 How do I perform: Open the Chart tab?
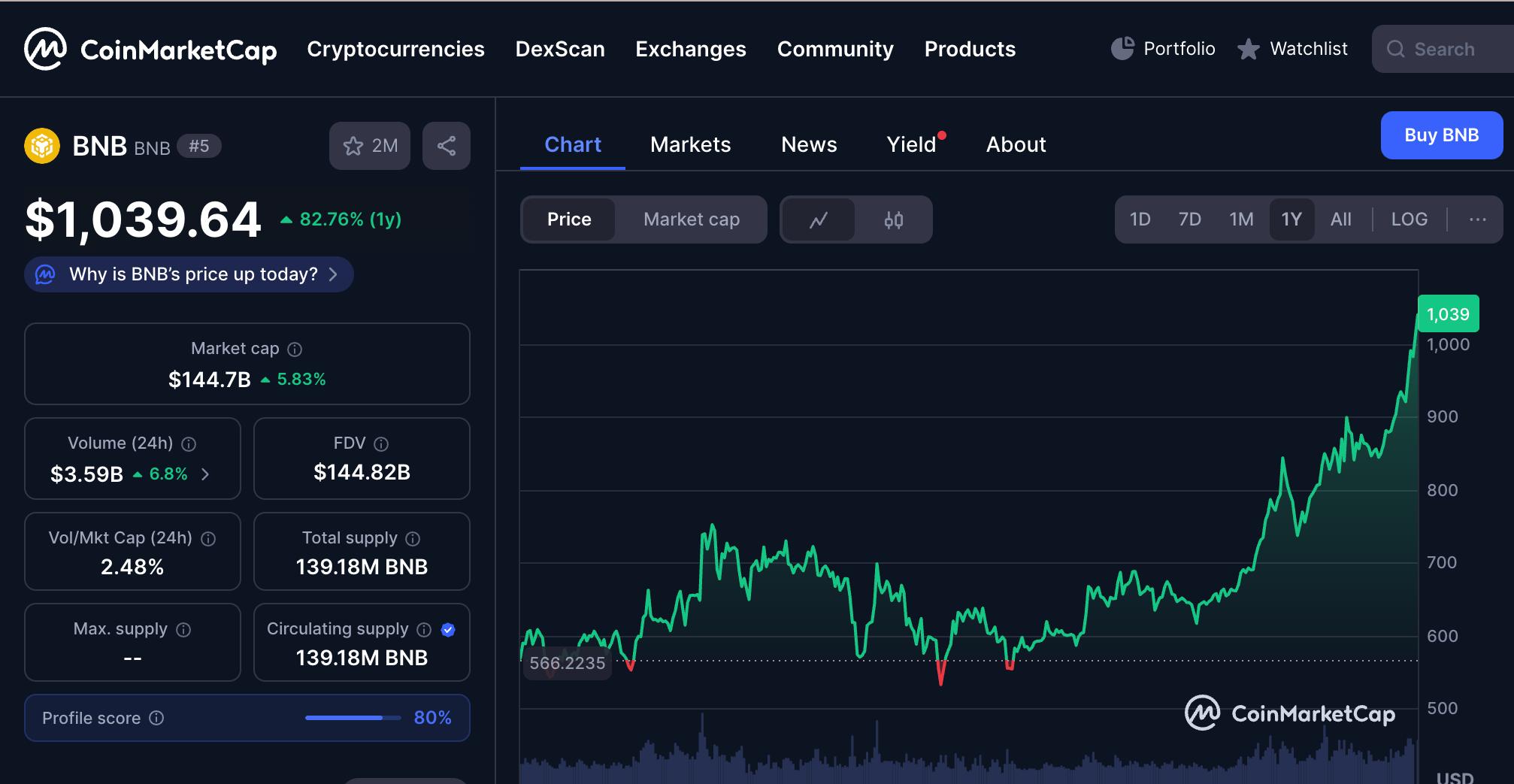click(573, 144)
